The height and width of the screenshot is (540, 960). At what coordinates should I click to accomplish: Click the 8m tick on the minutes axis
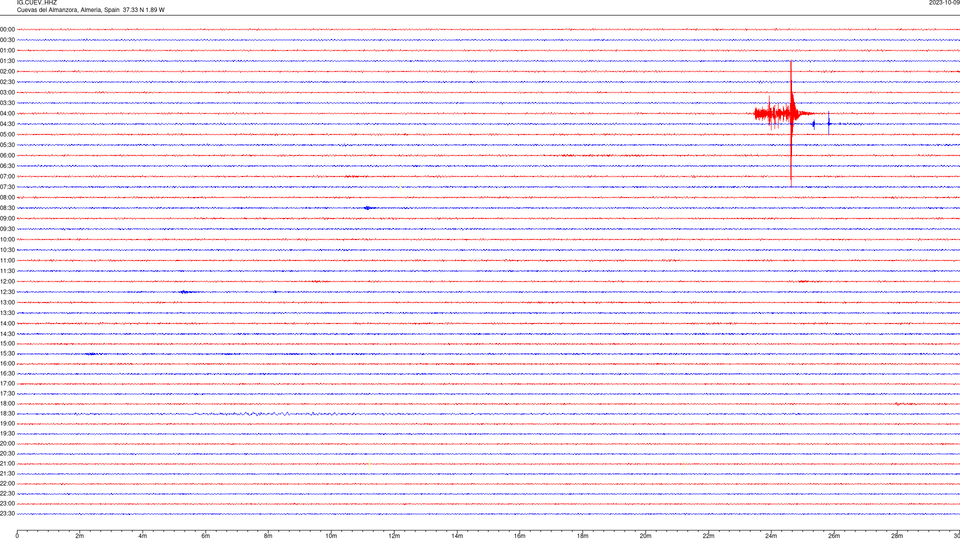pos(268,536)
